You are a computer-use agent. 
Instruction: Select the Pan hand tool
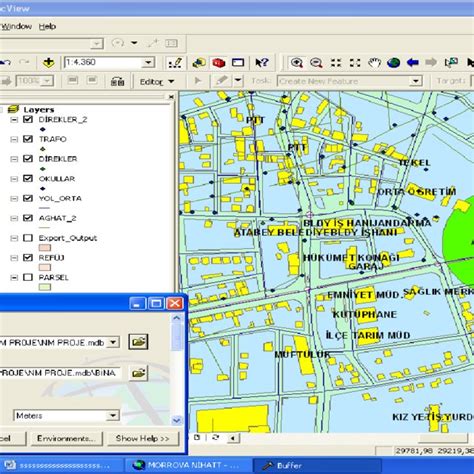click(x=374, y=62)
